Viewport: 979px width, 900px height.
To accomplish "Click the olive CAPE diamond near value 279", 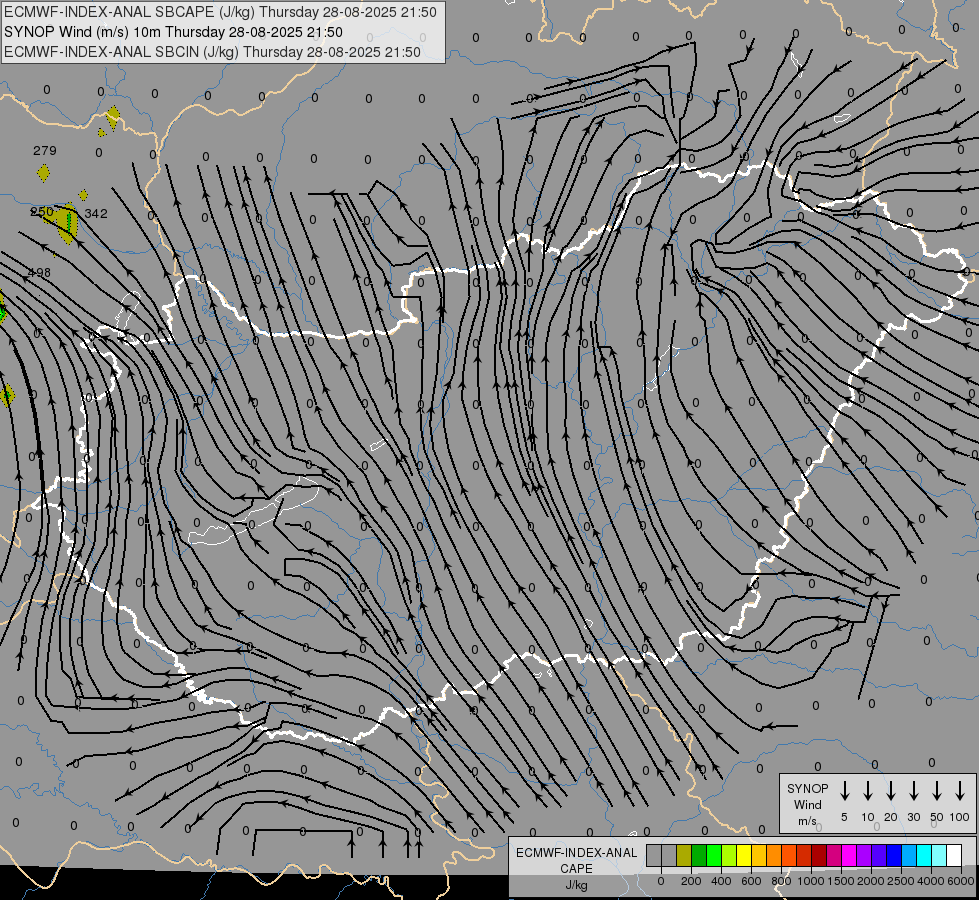I will coord(43,173).
